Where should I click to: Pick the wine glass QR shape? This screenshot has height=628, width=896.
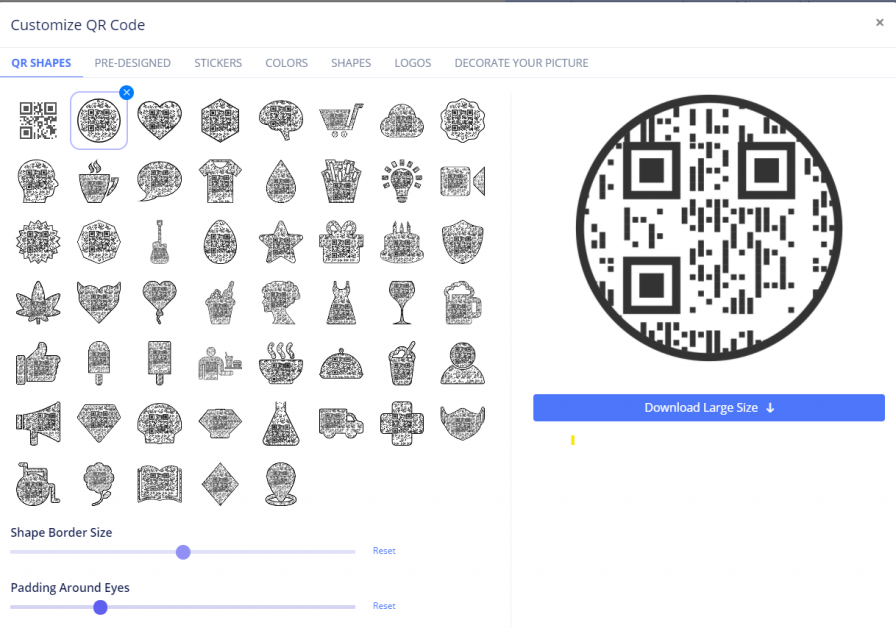click(x=402, y=302)
